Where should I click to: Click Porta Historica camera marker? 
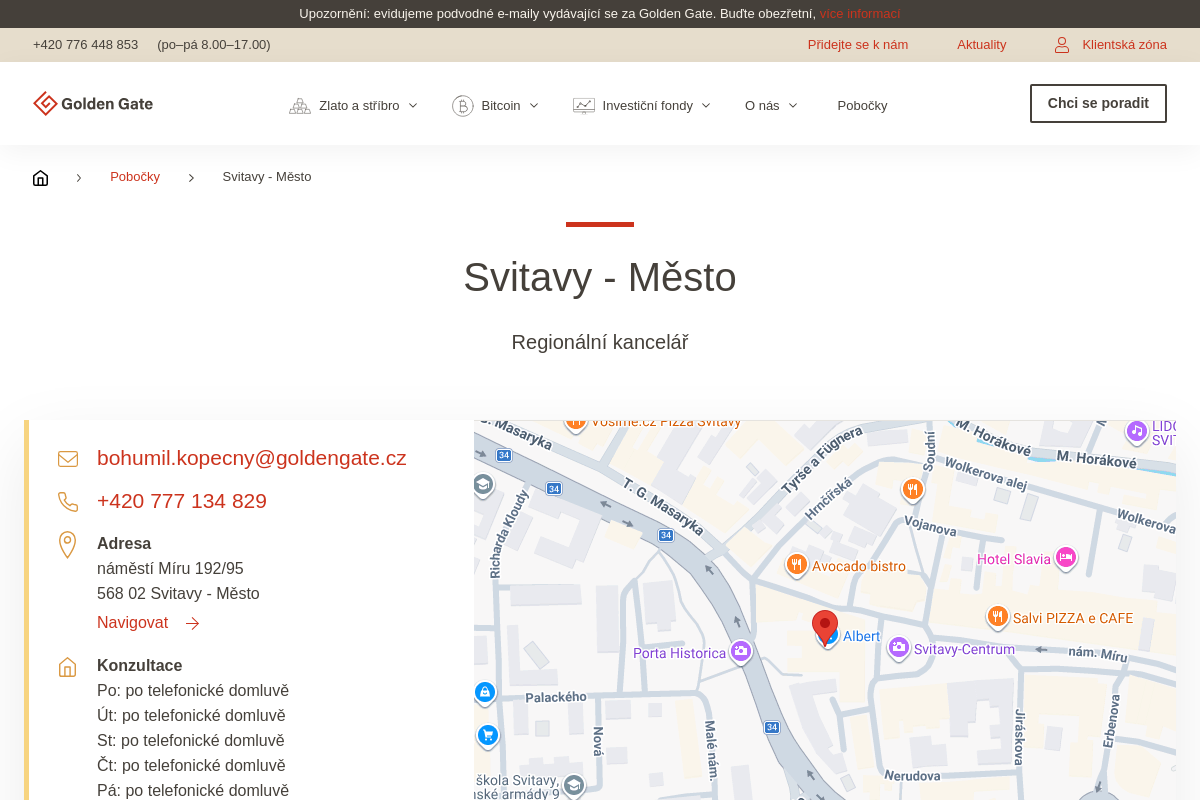tap(740, 652)
